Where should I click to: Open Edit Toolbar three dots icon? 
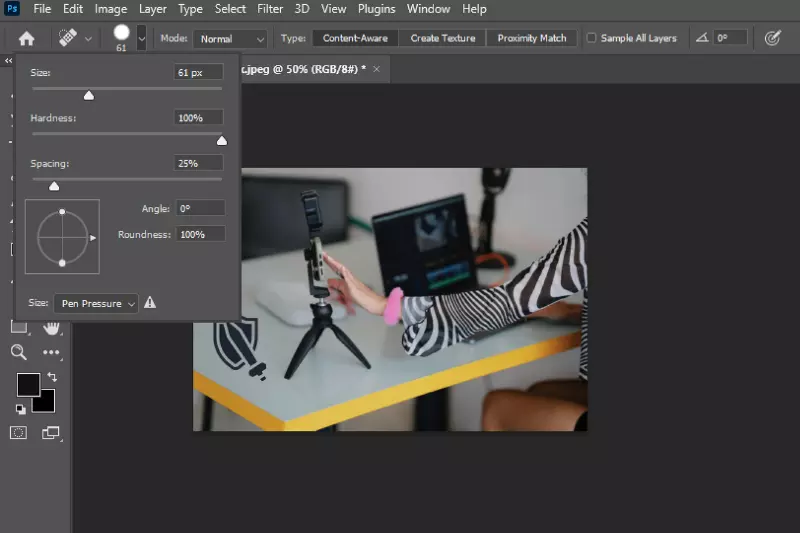coord(51,352)
